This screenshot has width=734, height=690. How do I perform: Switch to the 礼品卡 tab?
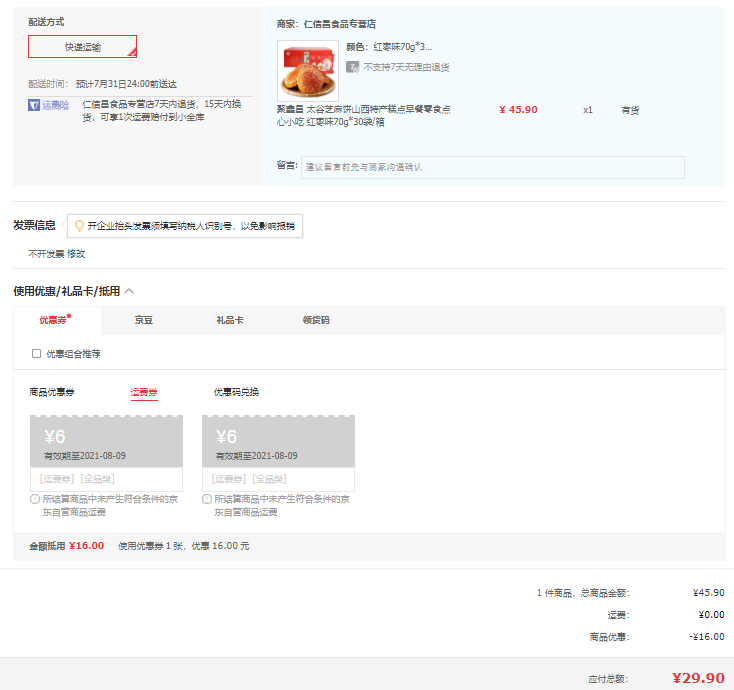230,320
